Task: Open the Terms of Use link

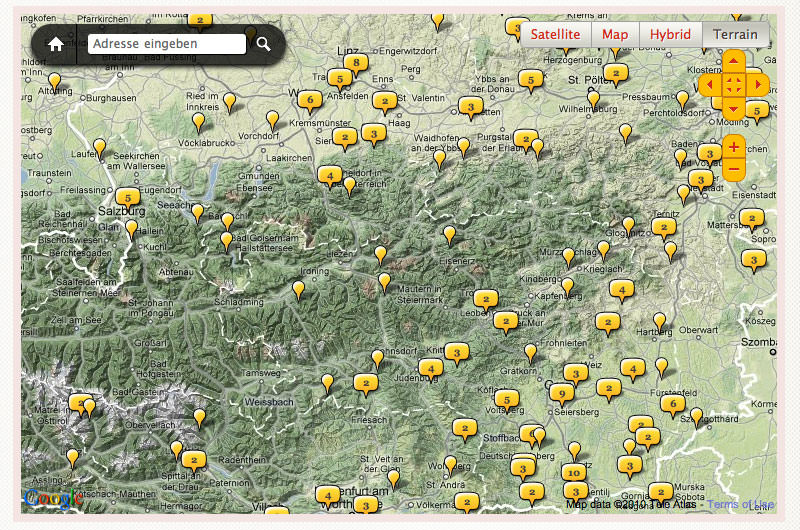Action: (x=740, y=504)
